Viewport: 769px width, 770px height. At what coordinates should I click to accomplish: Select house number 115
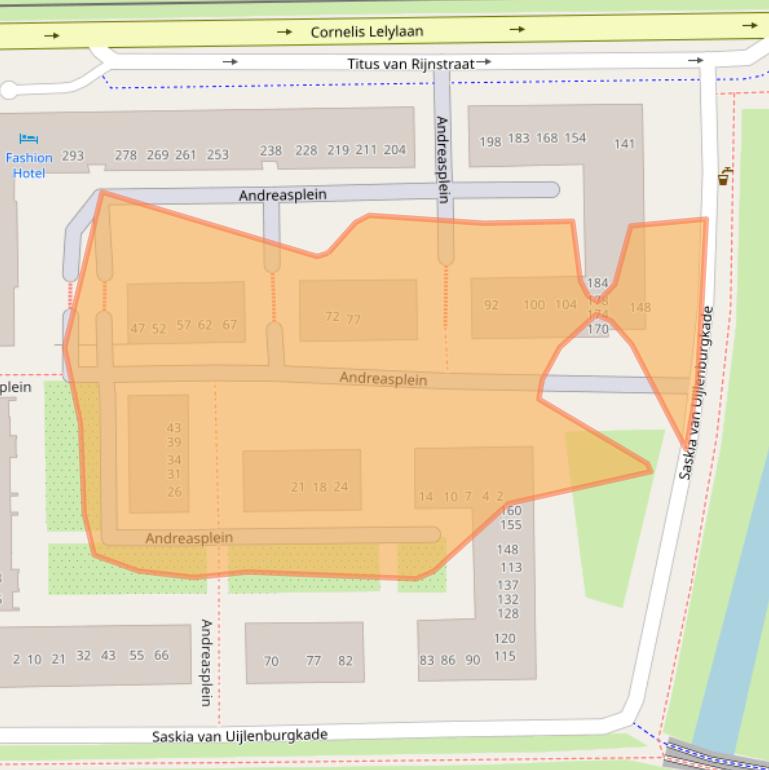tap(505, 657)
